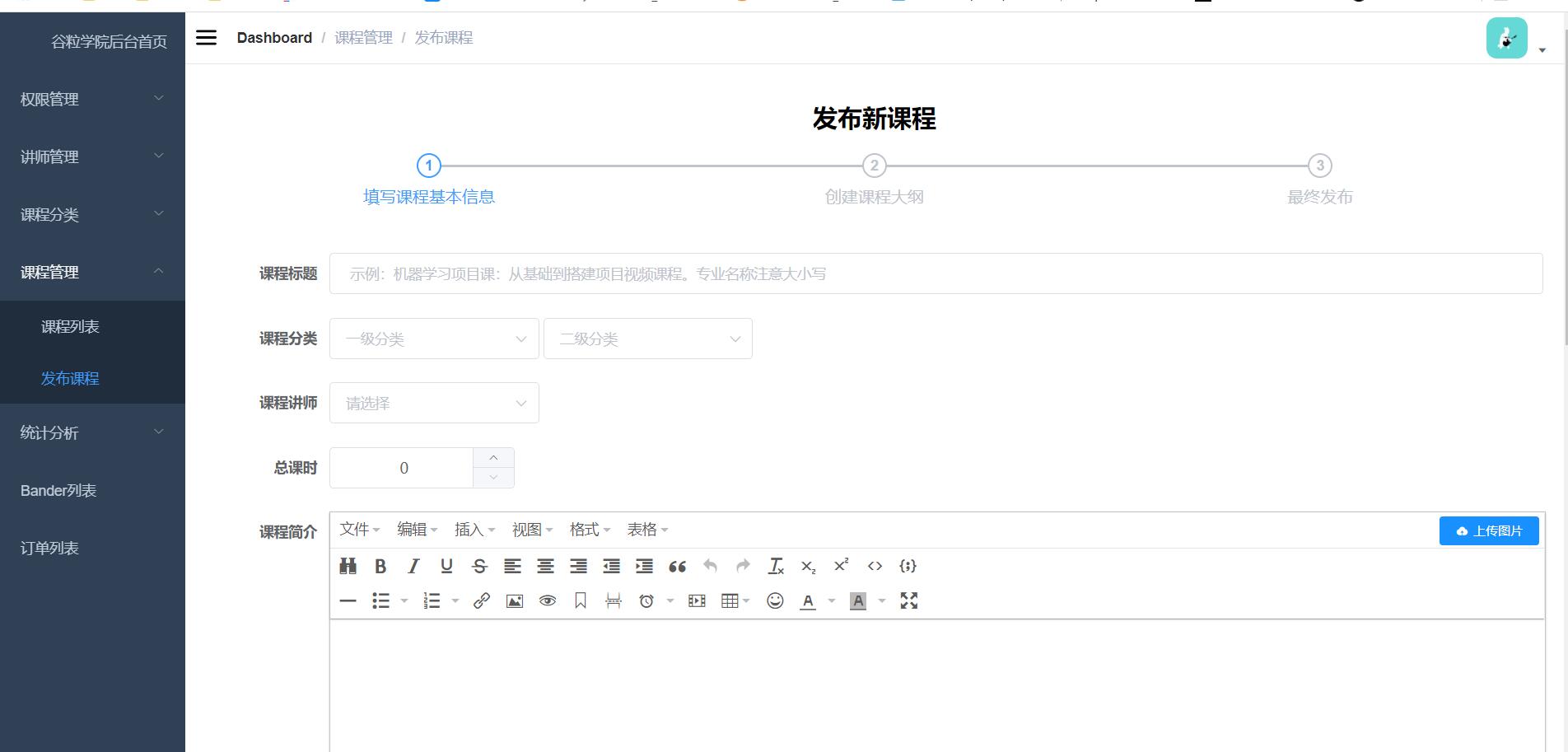The image size is (1568, 752).
Task: Apply the background highlight color button
Action: click(x=858, y=601)
